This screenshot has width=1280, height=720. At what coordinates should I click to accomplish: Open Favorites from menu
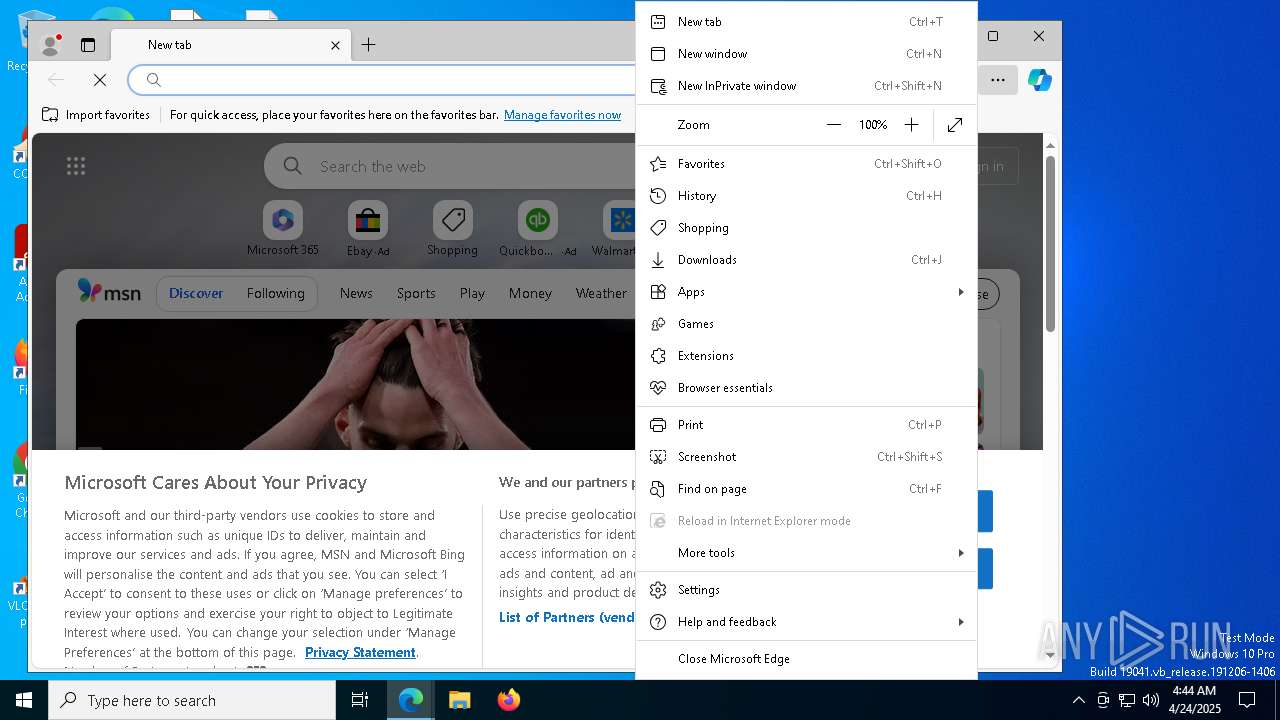point(806,164)
